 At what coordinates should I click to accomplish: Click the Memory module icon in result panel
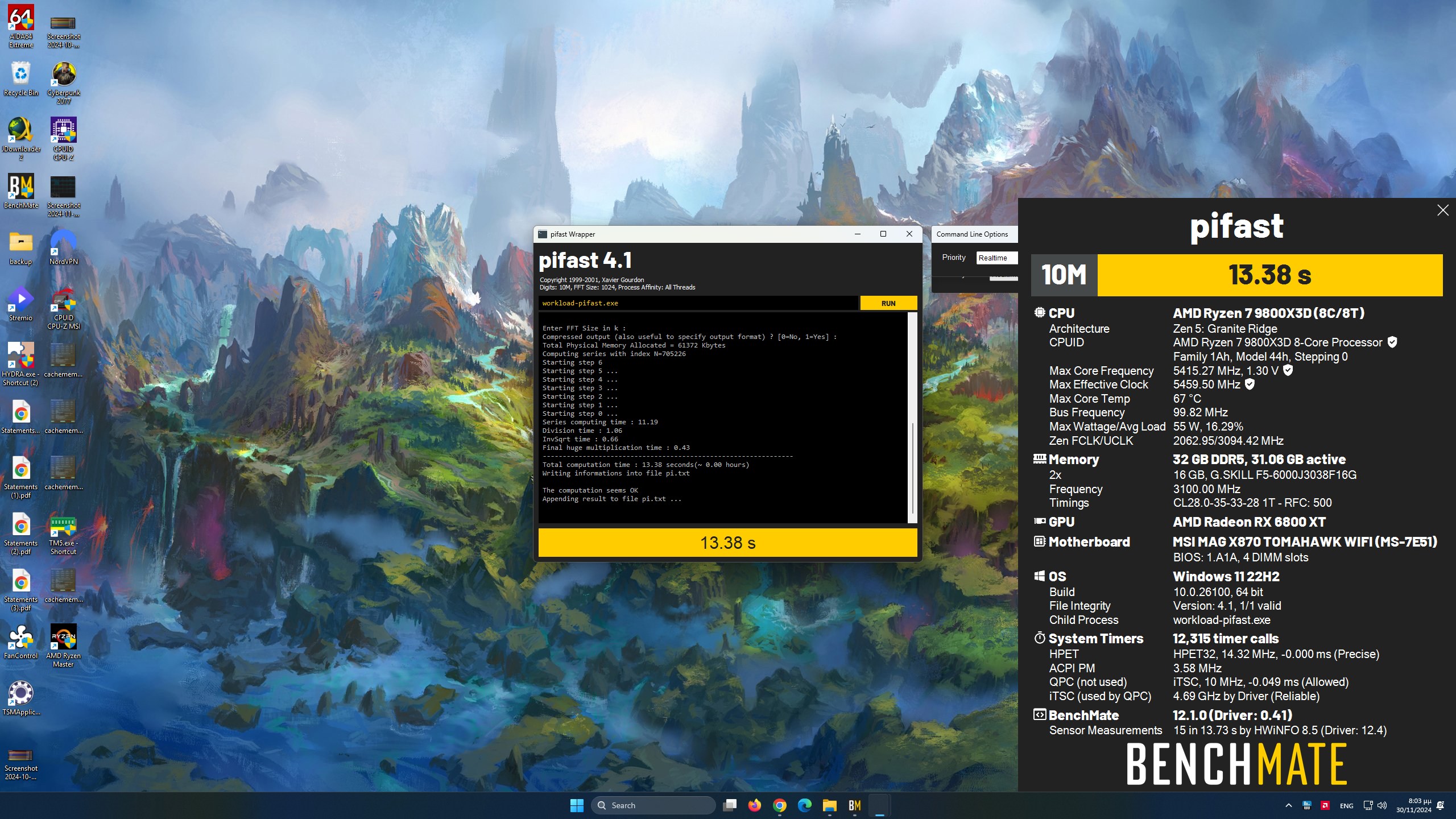[1040, 458]
